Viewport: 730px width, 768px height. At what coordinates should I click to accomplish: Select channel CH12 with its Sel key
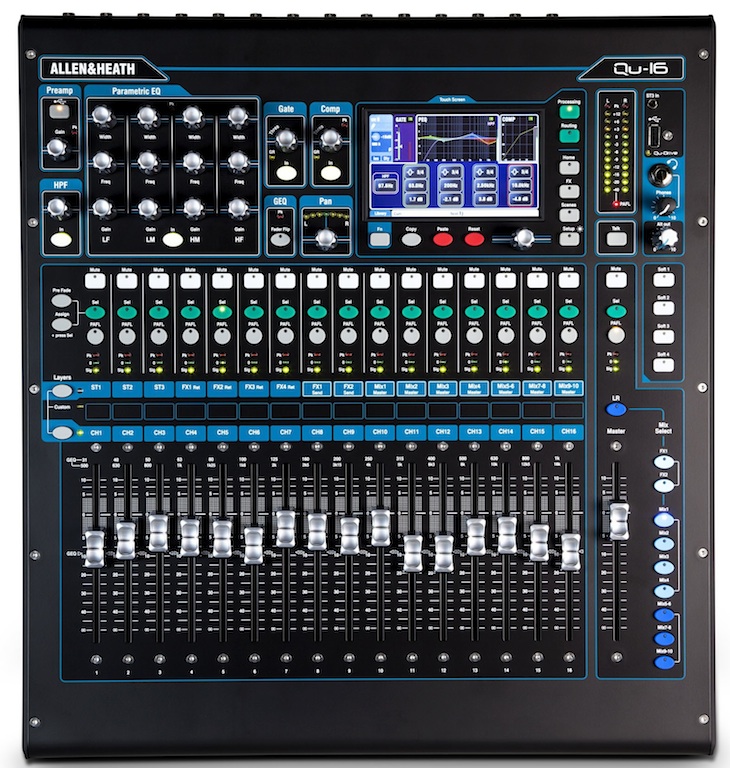(443, 312)
